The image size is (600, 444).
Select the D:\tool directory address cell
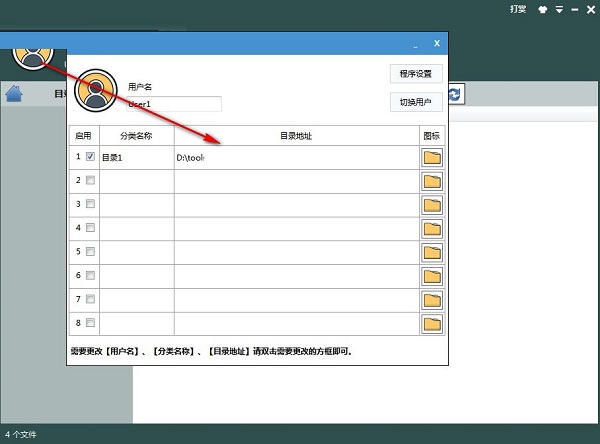pyautogui.click(x=297, y=158)
